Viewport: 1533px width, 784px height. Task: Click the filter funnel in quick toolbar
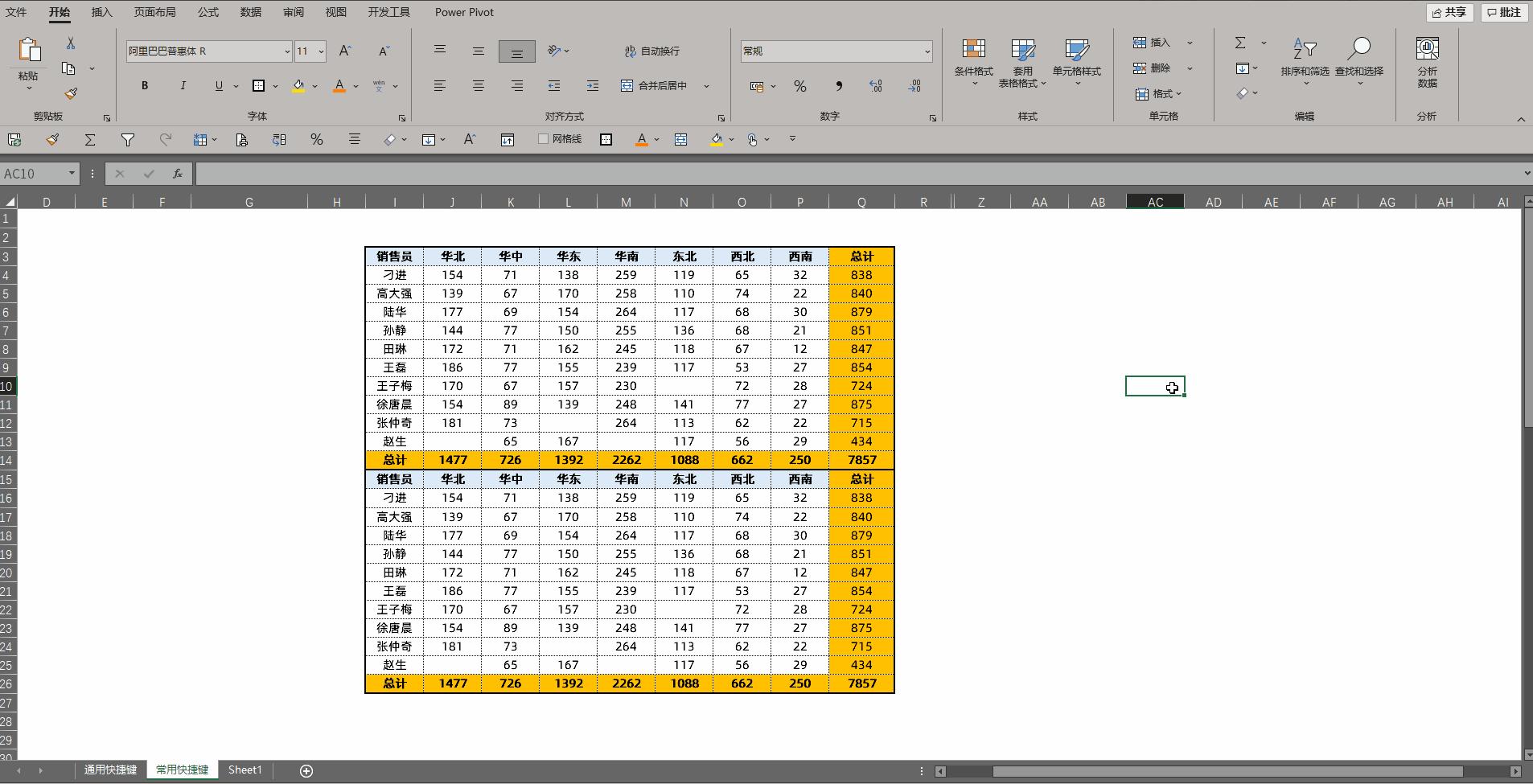(x=127, y=140)
